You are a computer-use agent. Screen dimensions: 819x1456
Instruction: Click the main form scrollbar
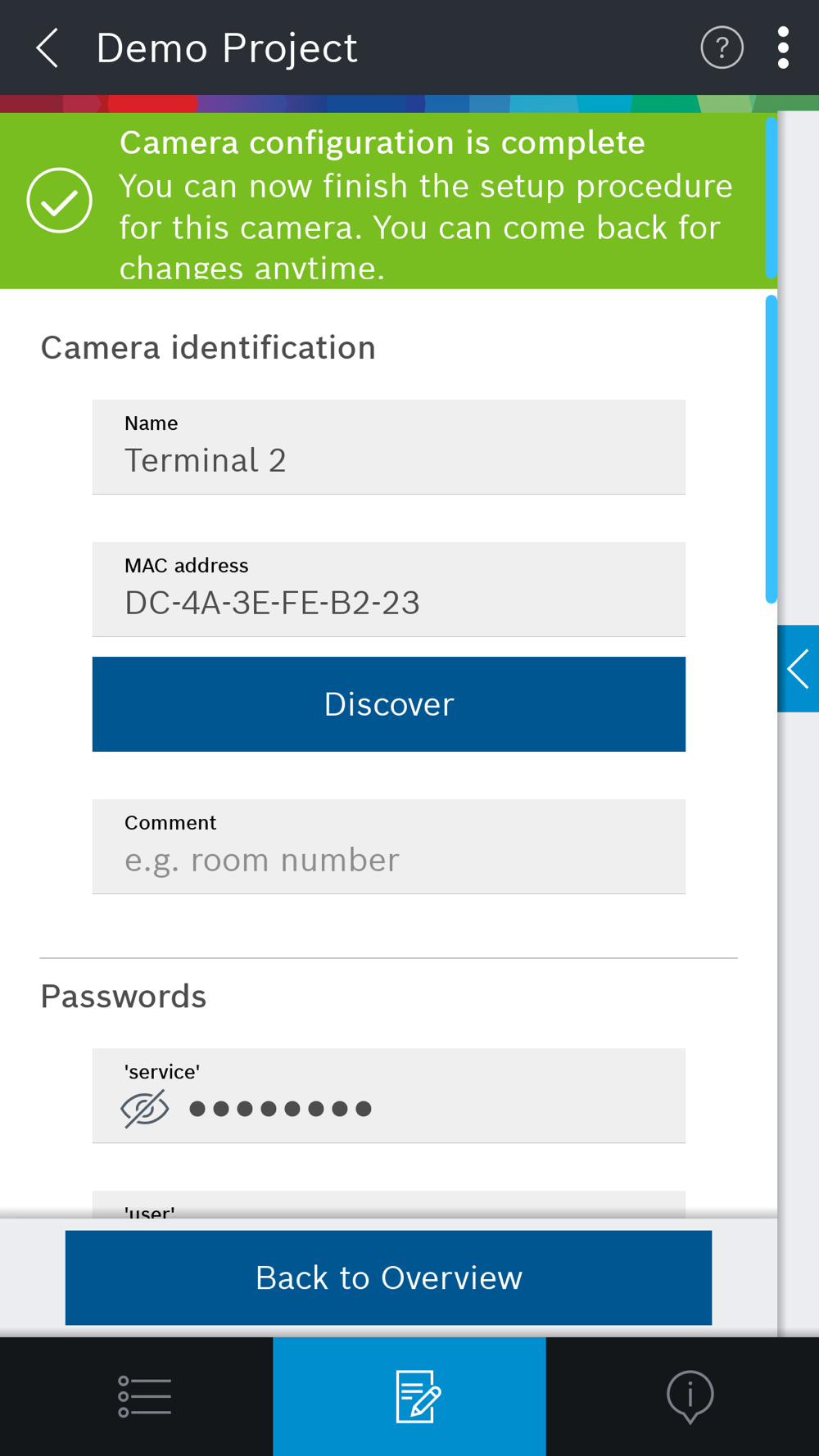771,449
